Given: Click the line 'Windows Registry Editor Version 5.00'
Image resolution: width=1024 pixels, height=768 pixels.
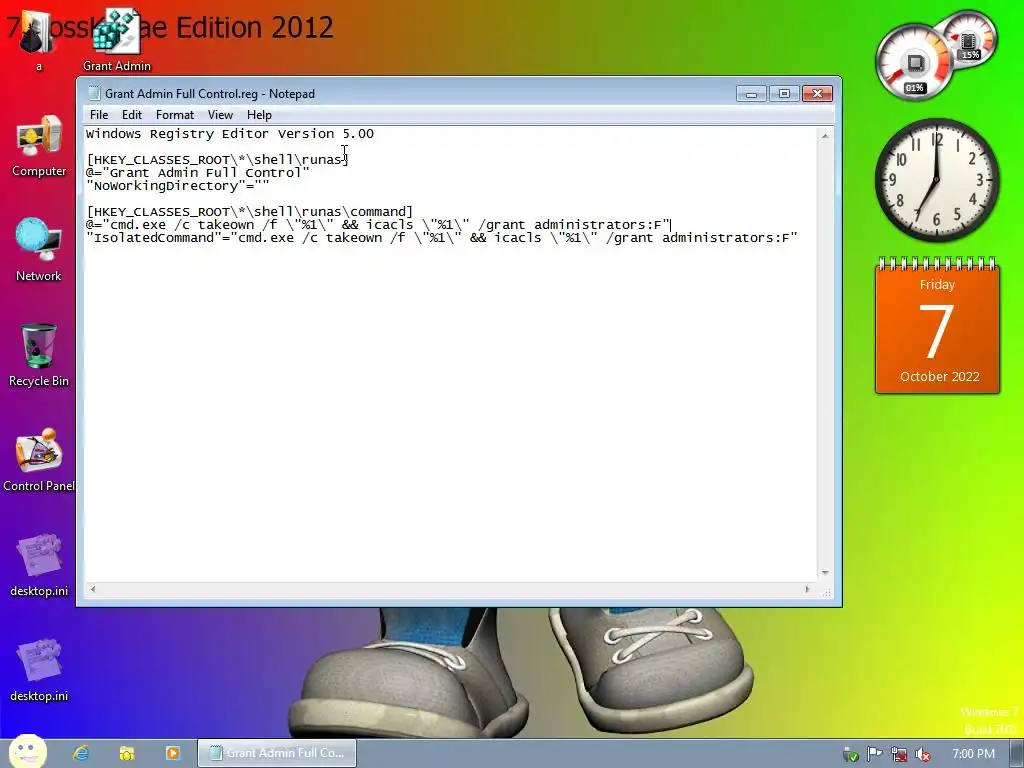Looking at the screenshot, I should click(230, 134).
